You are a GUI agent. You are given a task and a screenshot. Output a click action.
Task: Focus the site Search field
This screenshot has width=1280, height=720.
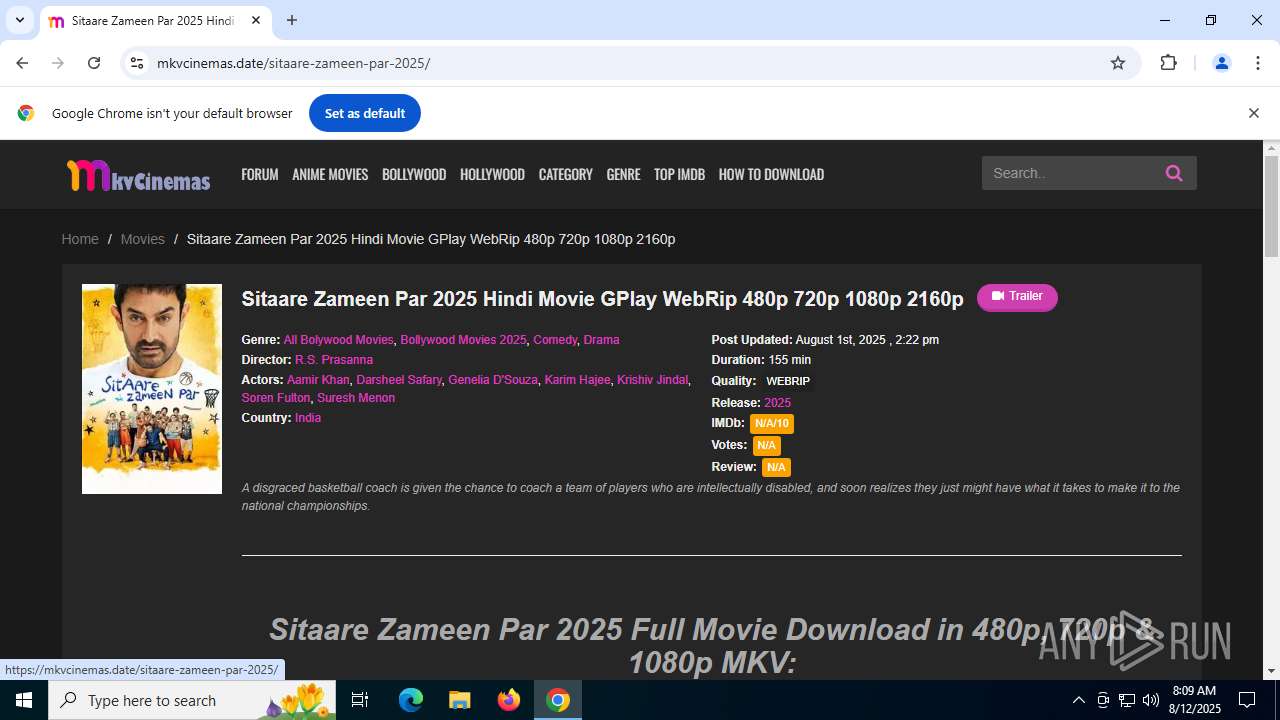click(x=1068, y=173)
